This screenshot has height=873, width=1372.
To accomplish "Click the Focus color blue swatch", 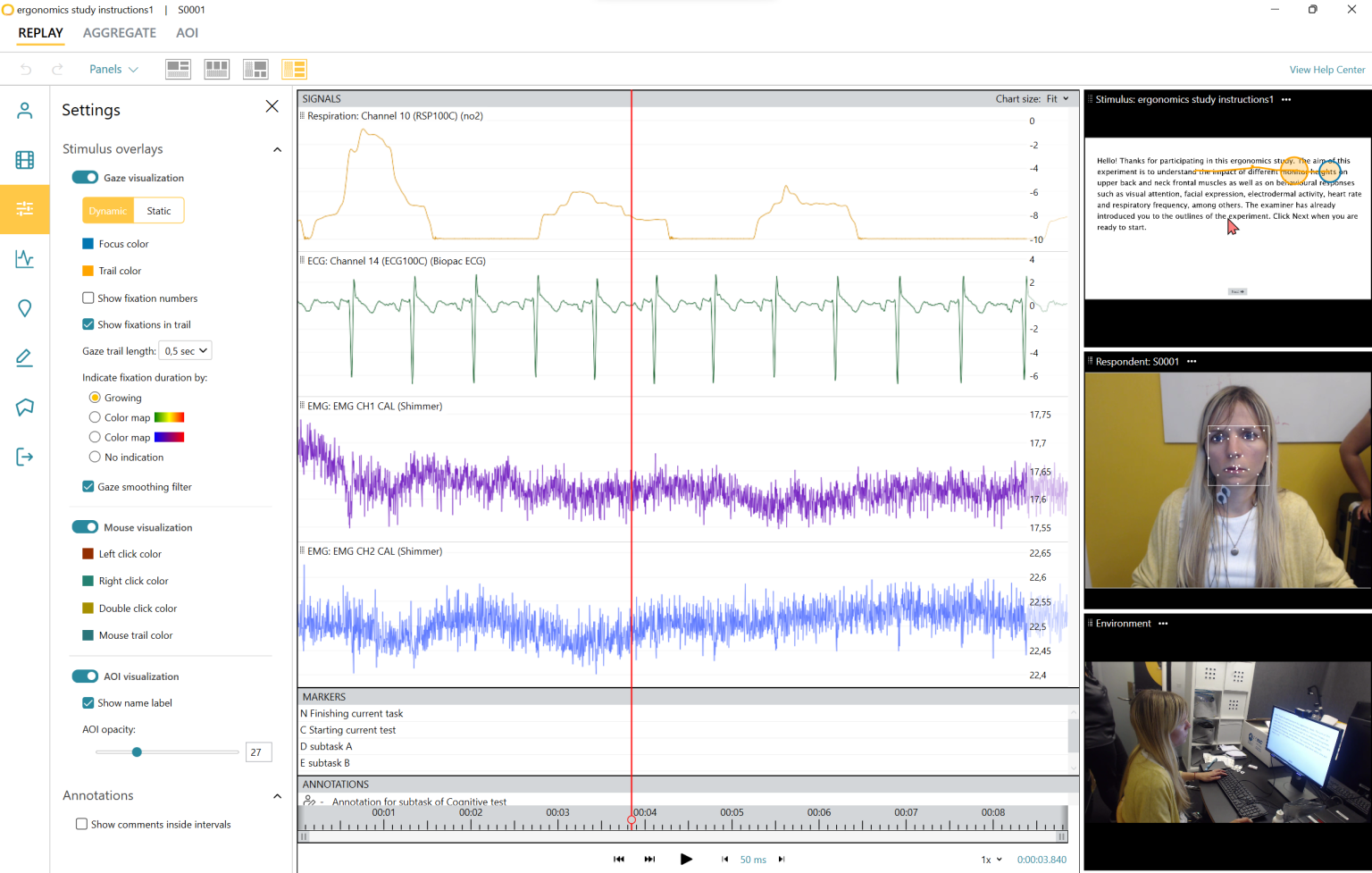I will click(x=88, y=243).
